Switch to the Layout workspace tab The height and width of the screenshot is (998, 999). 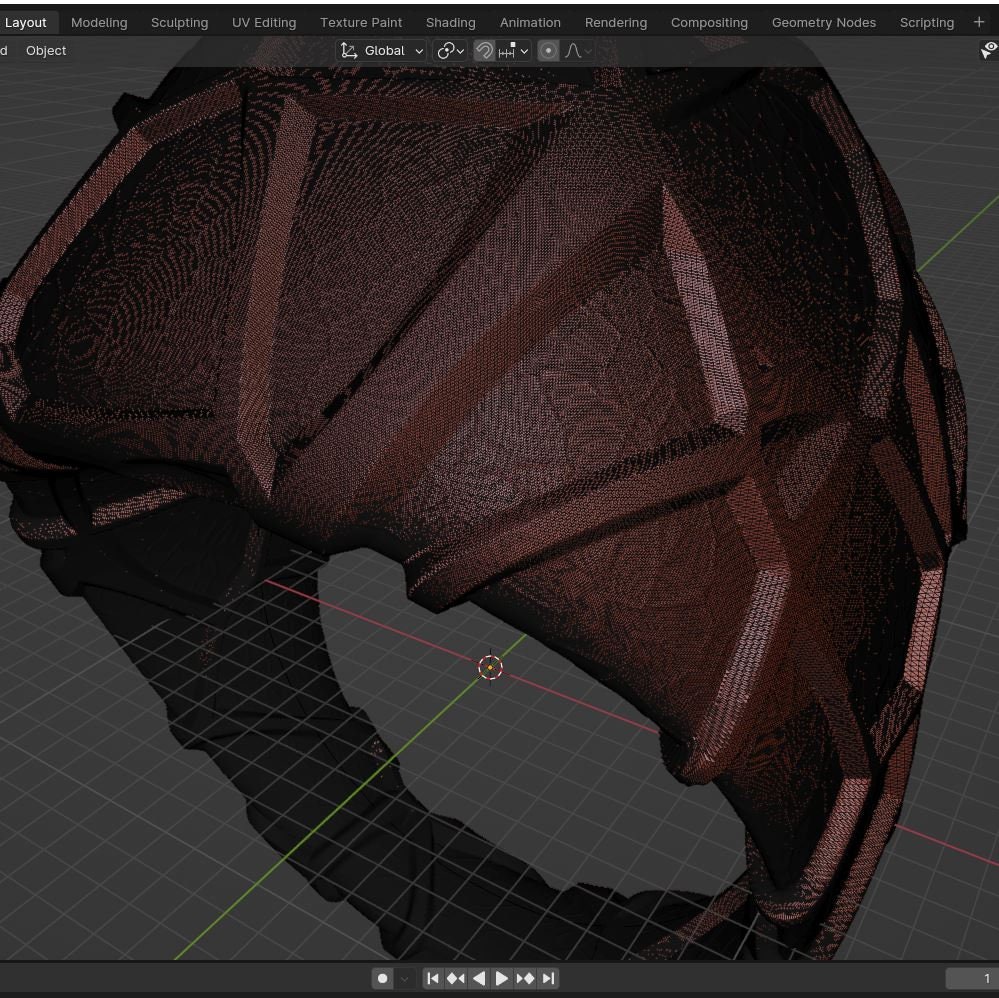[25, 22]
